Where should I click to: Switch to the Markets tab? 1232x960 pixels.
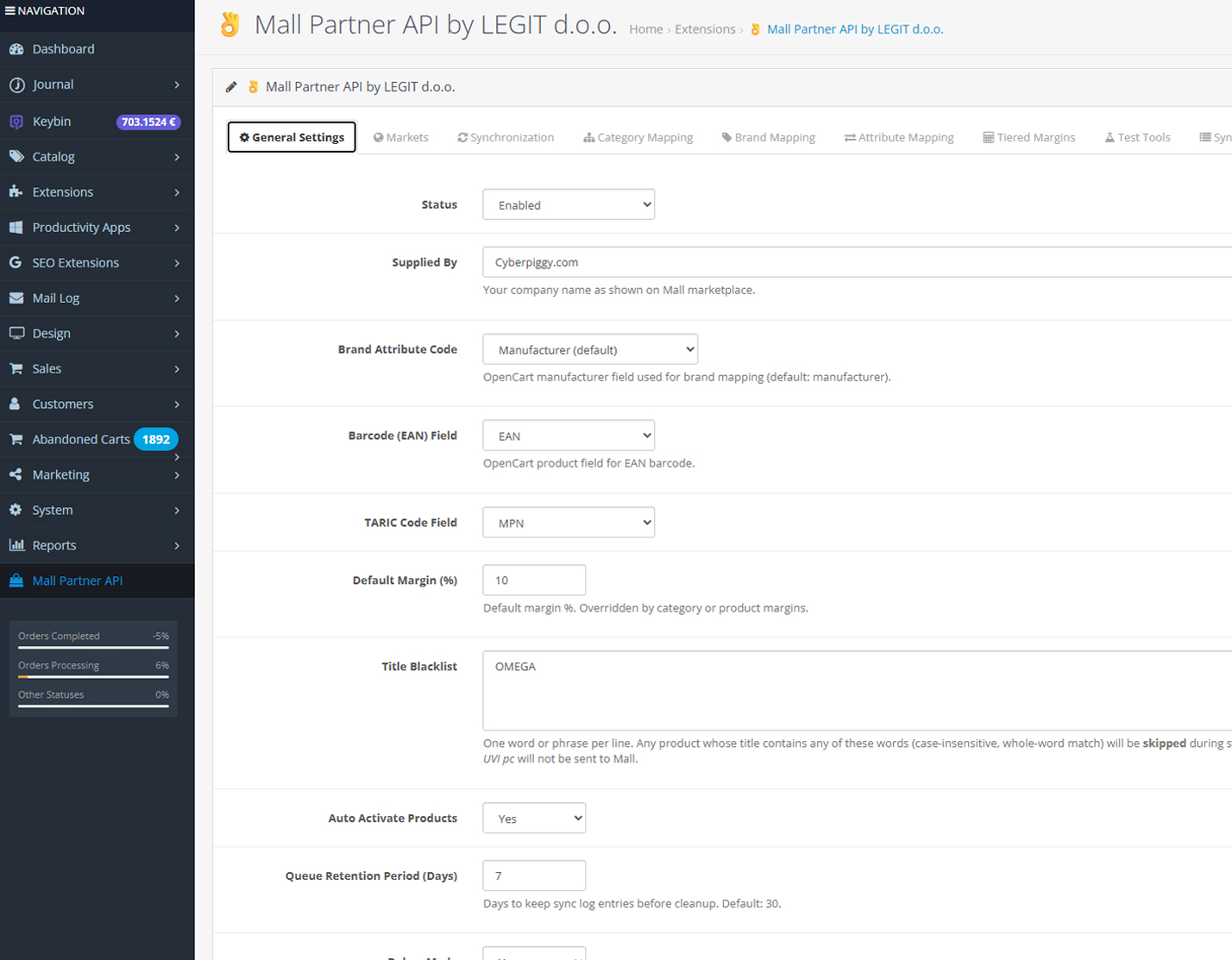pyautogui.click(x=401, y=137)
